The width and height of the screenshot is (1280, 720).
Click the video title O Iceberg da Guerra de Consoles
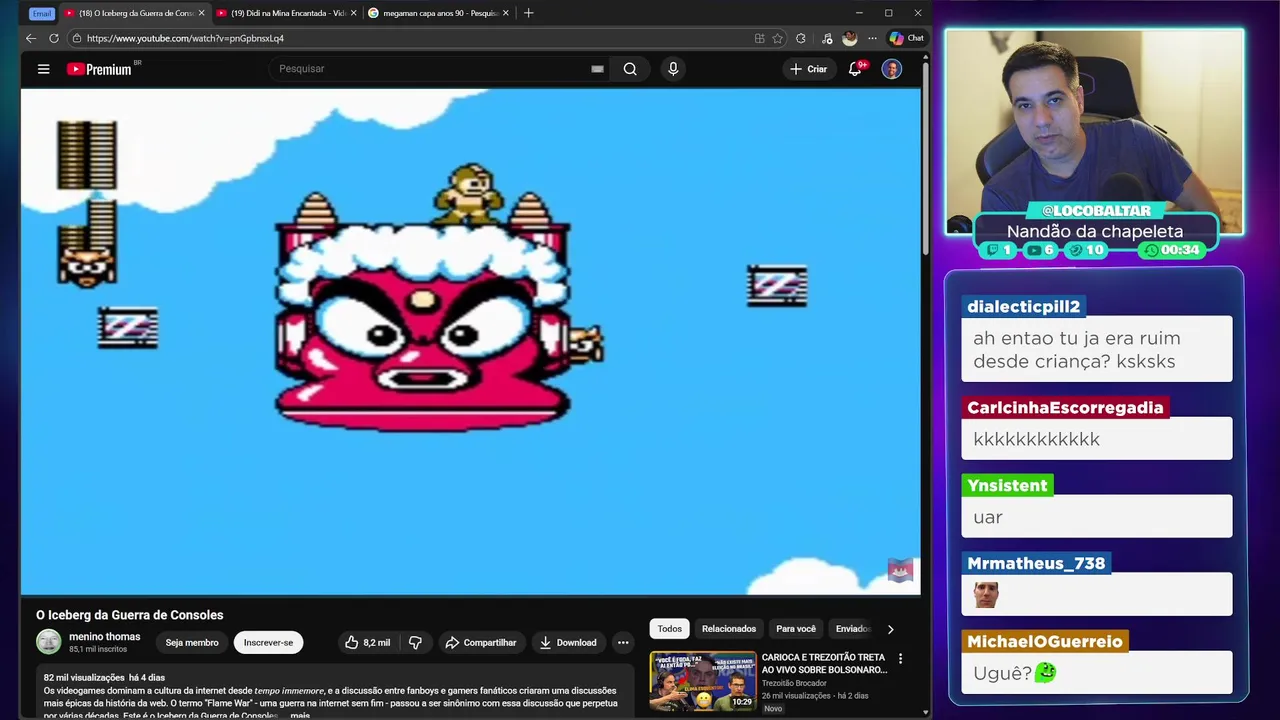coord(130,615)
